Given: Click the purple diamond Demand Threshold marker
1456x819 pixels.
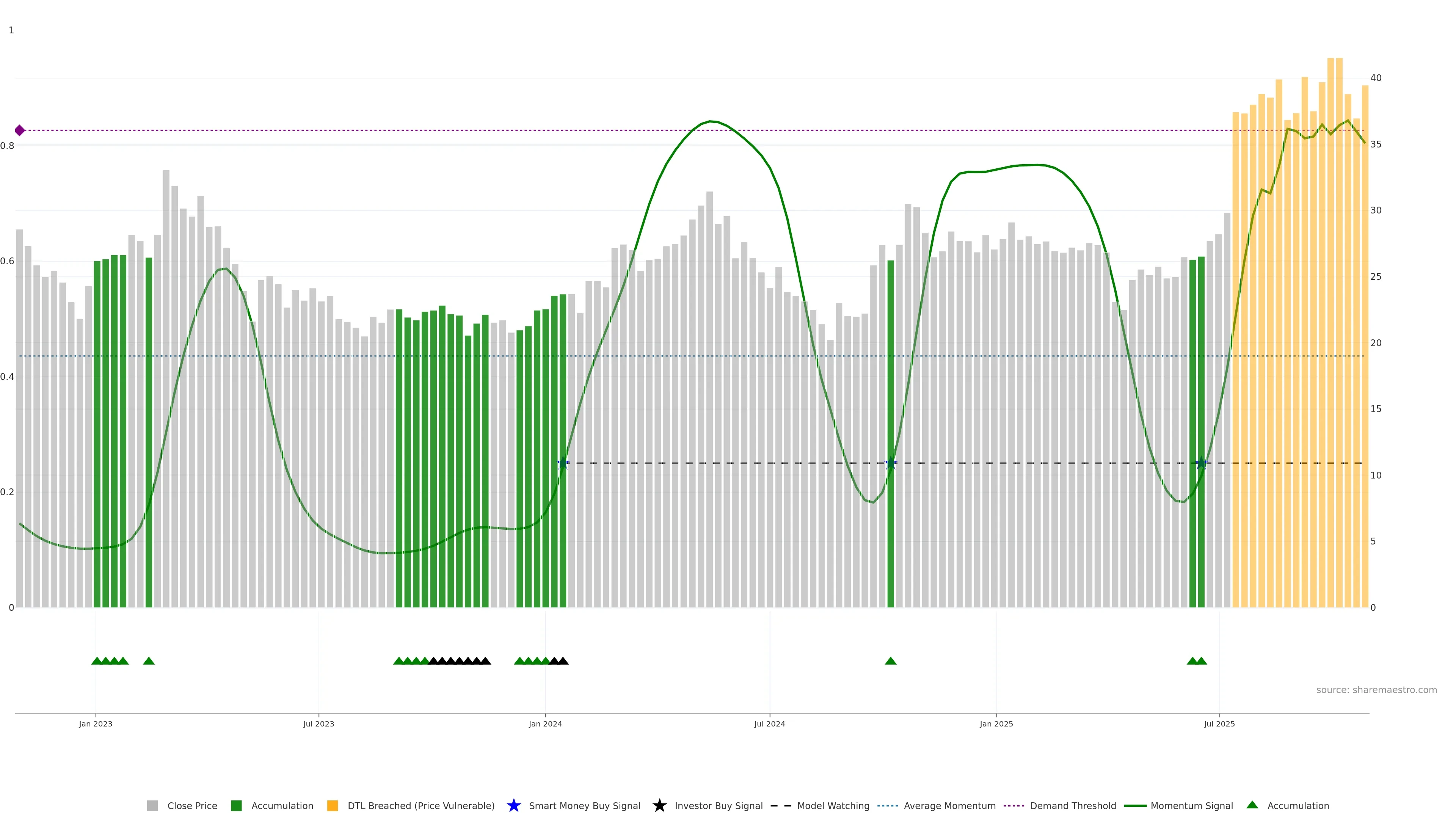Looking at the screenshot, I should coord(20,130).
